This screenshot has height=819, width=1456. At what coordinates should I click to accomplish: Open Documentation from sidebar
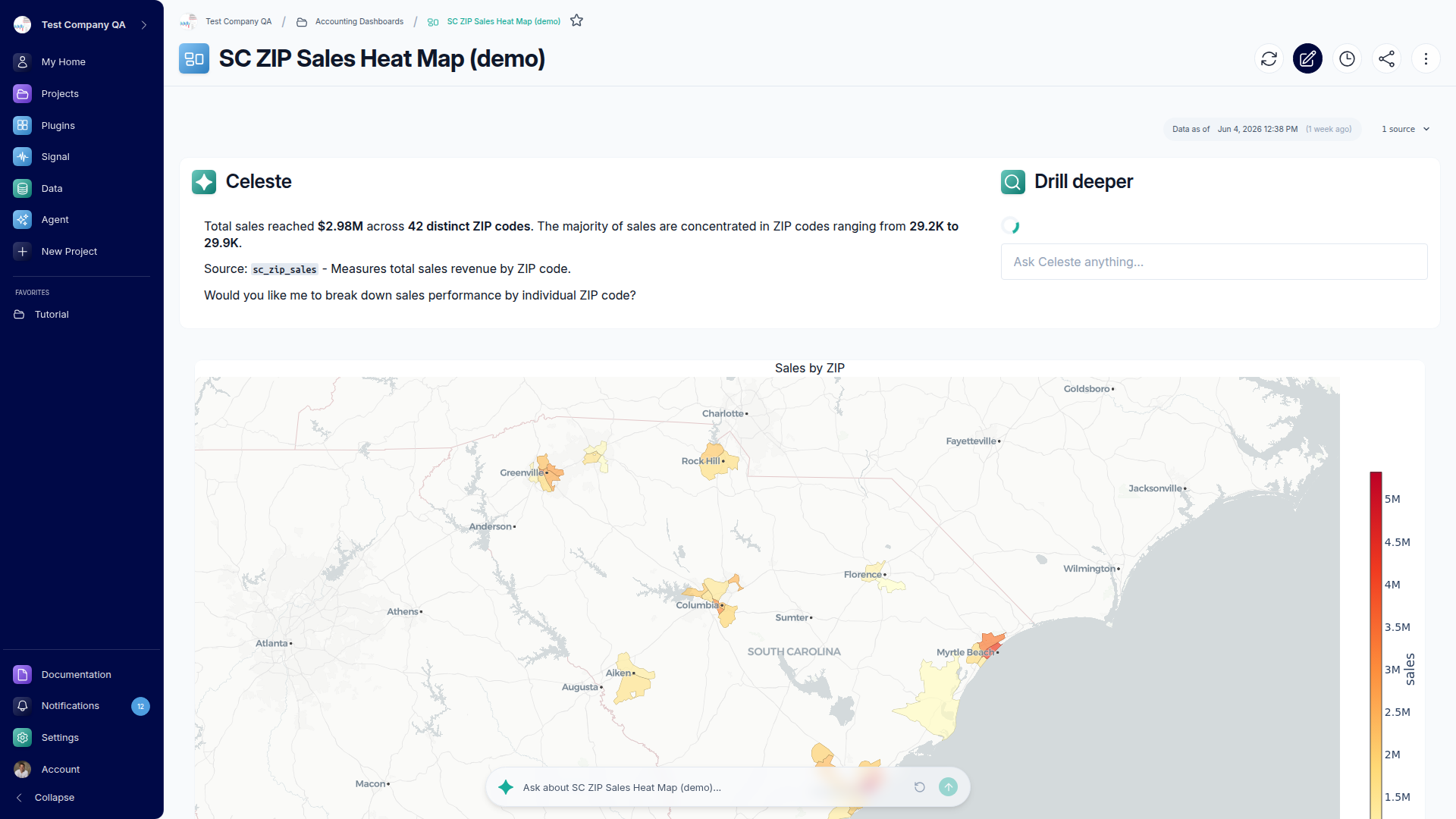point(81,674)
